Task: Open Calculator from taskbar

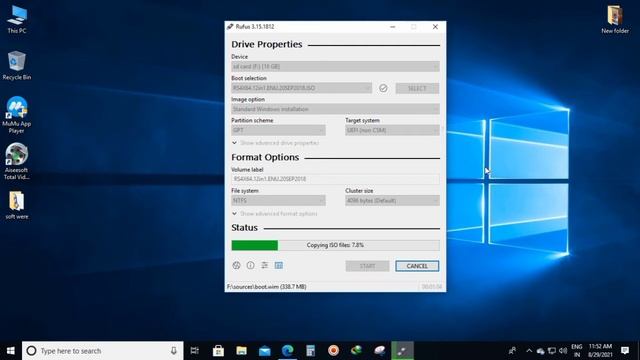Action: pyautogui.click(x=311, y=351)
